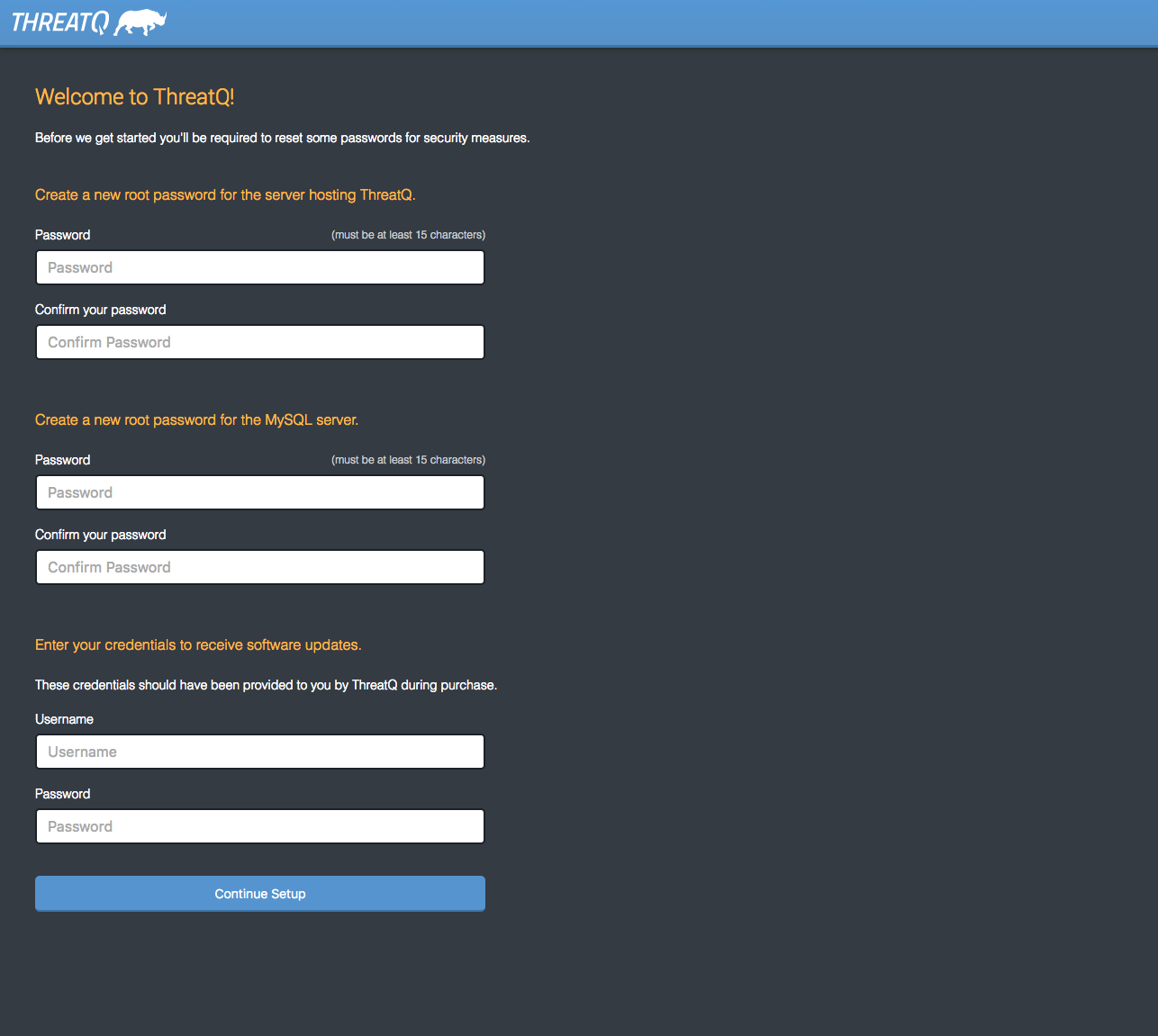Click the 15 characters hint above server password
Screen dimensions: 1158x1036
[408, 235]
